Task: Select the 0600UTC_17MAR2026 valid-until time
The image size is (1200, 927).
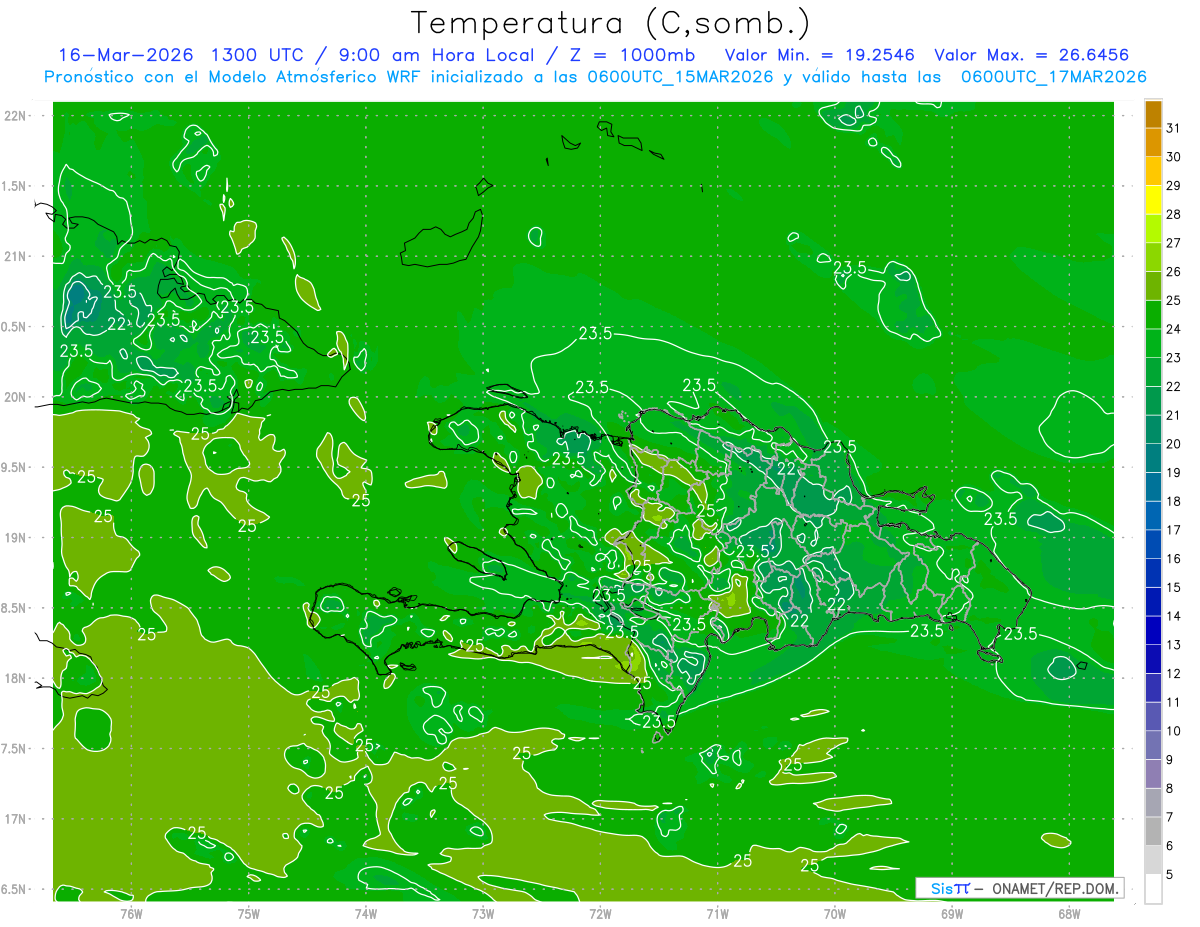Action: [1053, 77]
